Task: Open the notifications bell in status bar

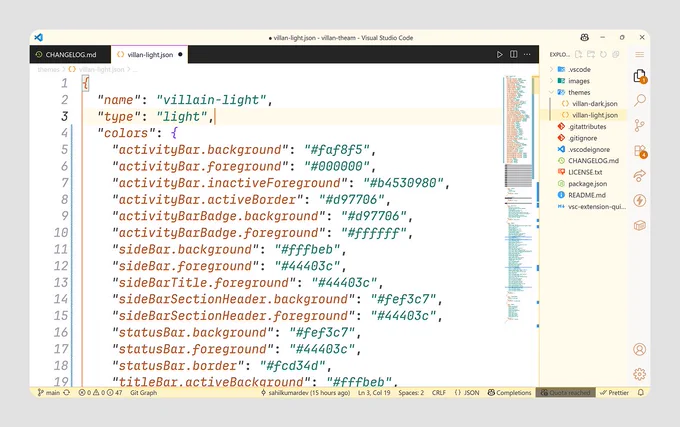Action: pos(641,392)
